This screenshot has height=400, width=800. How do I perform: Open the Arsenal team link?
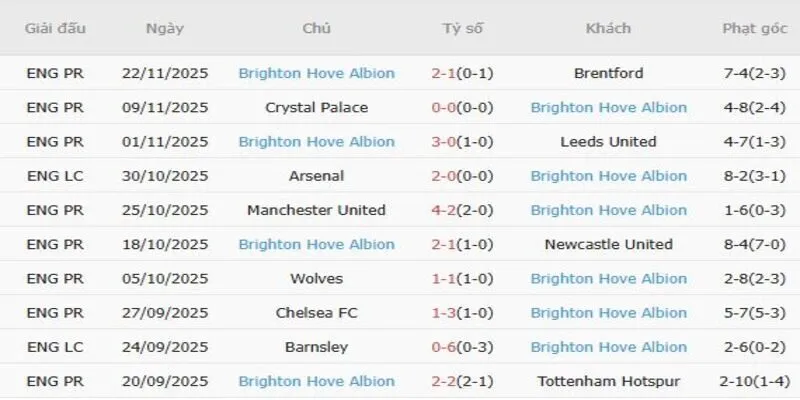(316, 176)
